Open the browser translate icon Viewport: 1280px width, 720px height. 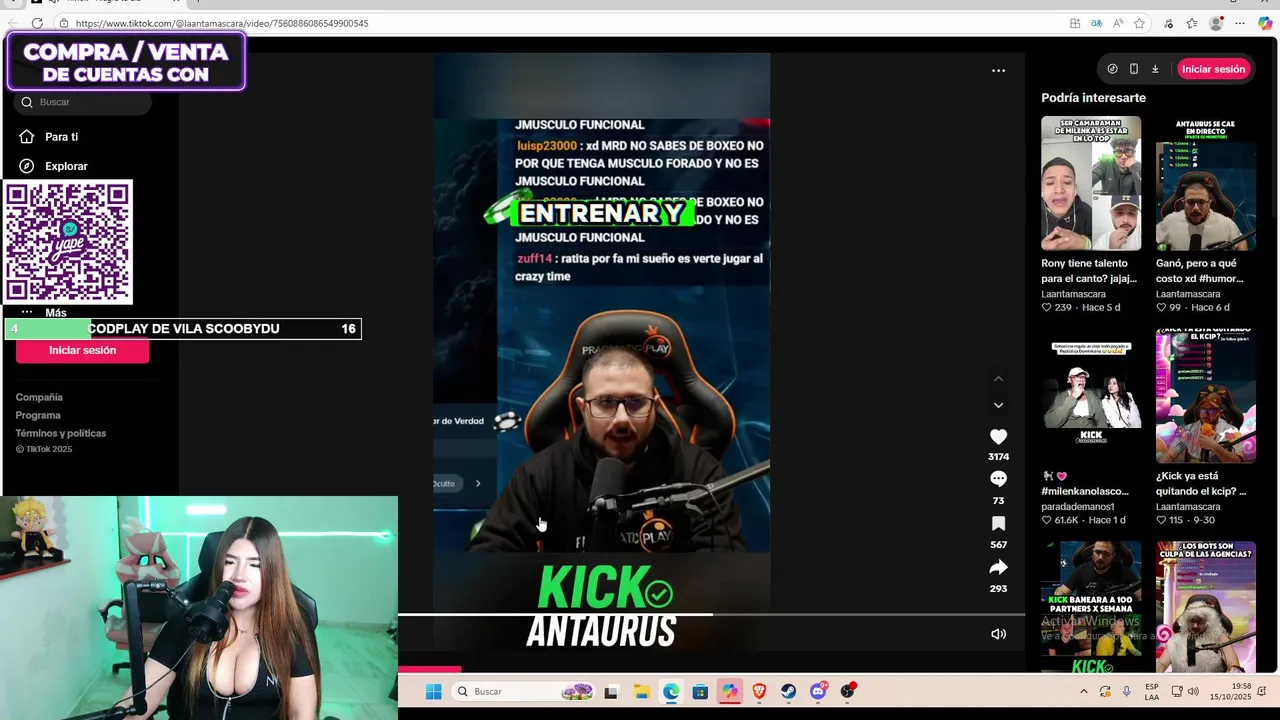[x=1096, y=23]
